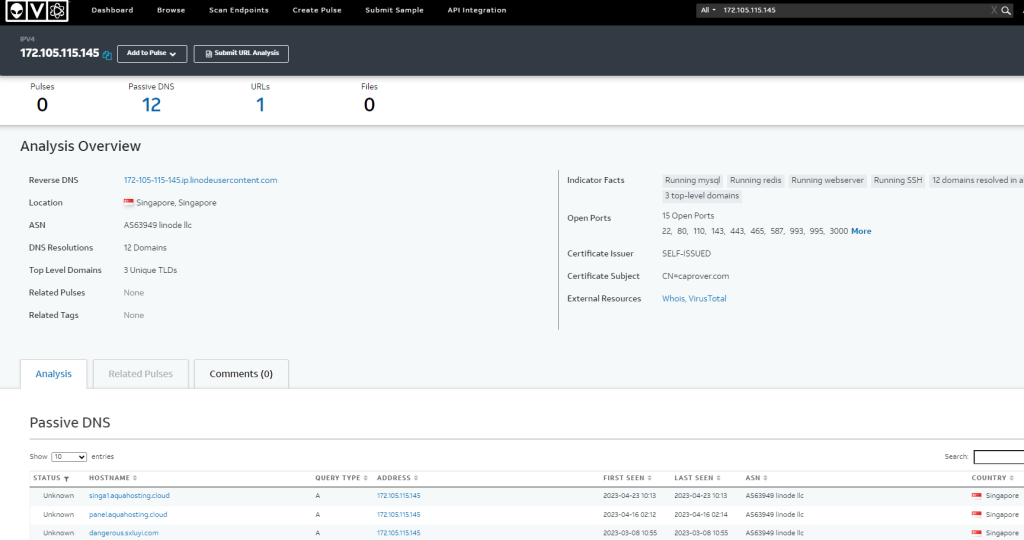Image resolution: width=1024 pixels, height=540 pixels.
Task: Open hostname dangerous.sxluyi.com link
Action: [x=124, y=533]
